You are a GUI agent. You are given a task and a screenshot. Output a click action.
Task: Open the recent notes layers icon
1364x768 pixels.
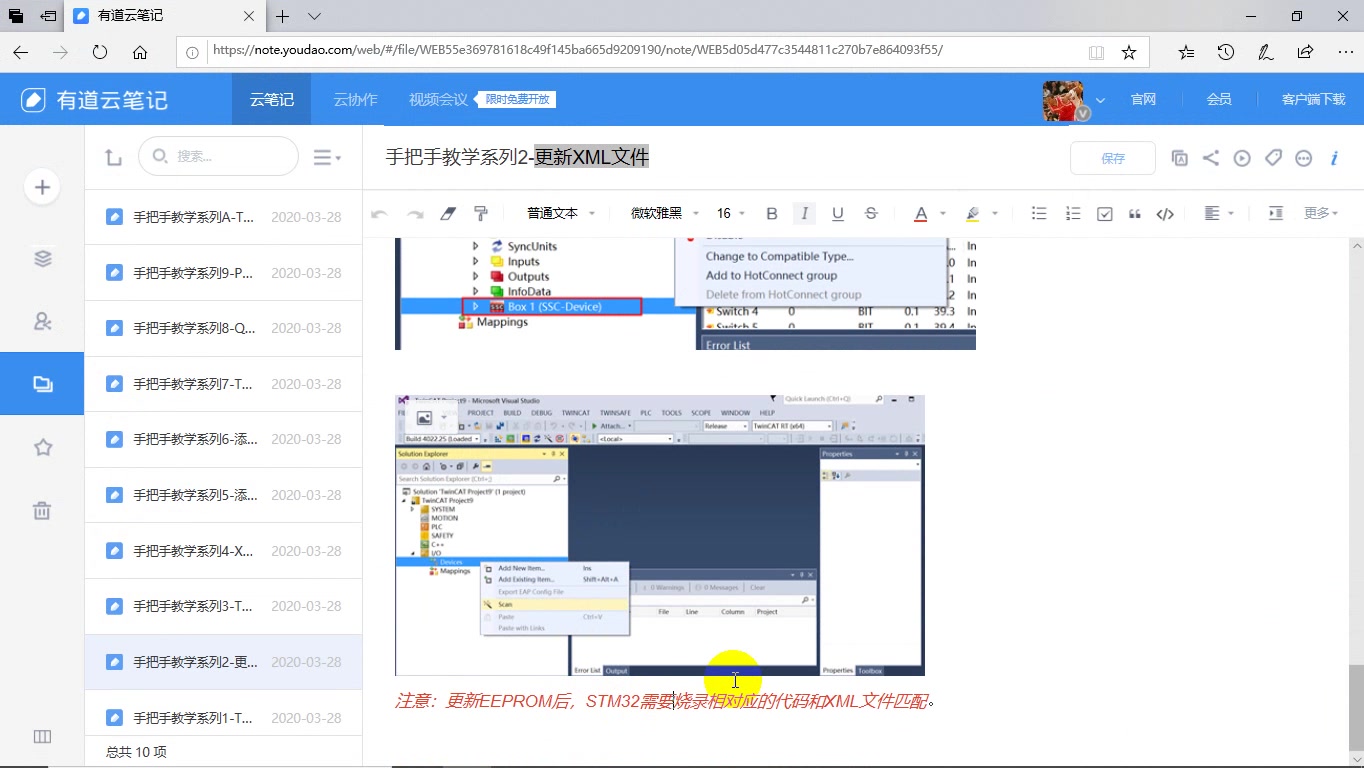coord(42,258)
